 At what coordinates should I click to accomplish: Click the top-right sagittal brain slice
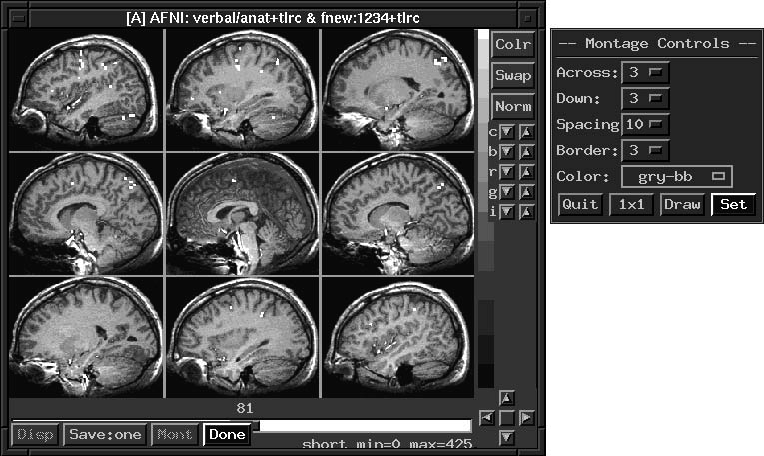398,90
